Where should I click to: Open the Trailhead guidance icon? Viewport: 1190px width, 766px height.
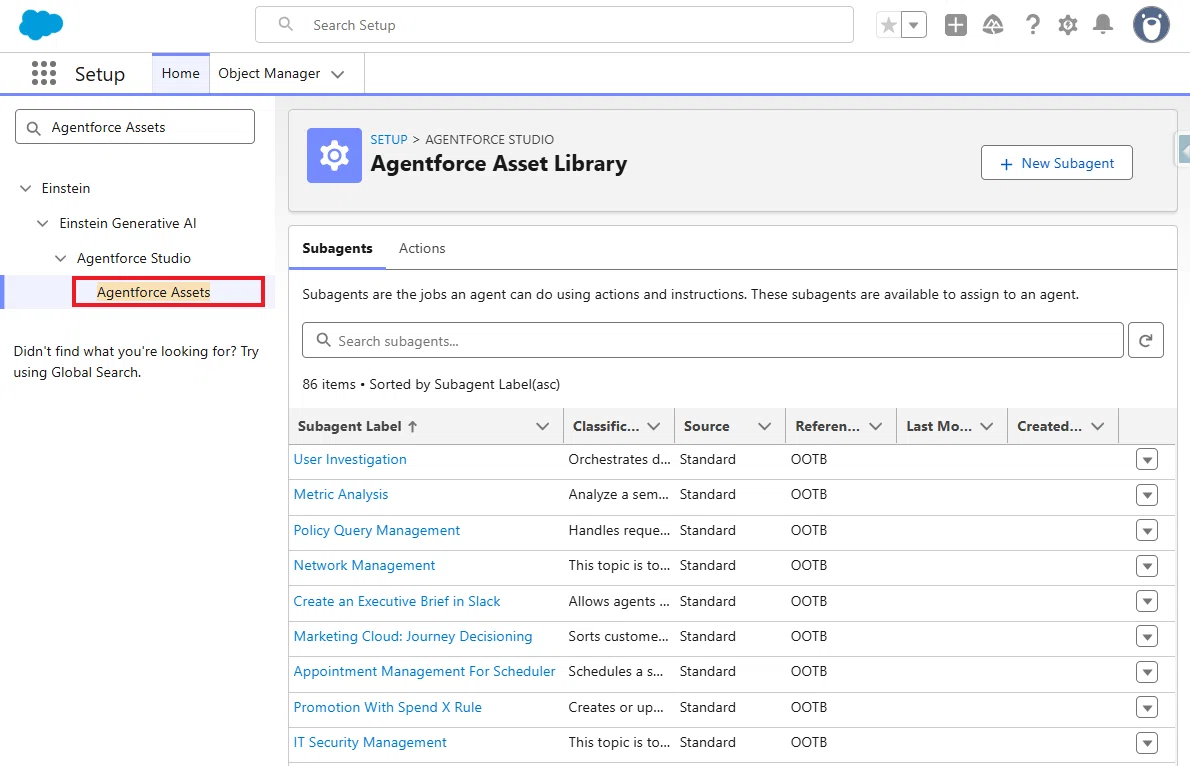pos(993,25)
